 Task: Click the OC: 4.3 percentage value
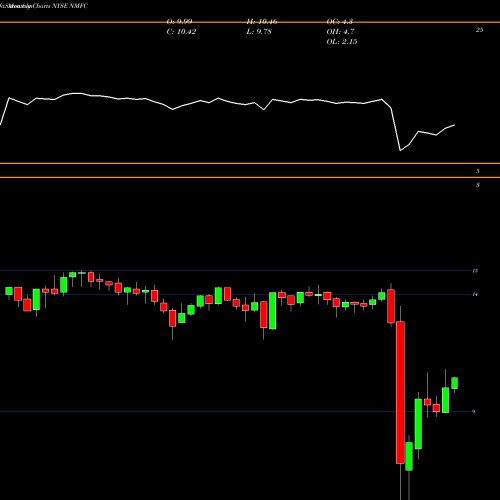340,22
